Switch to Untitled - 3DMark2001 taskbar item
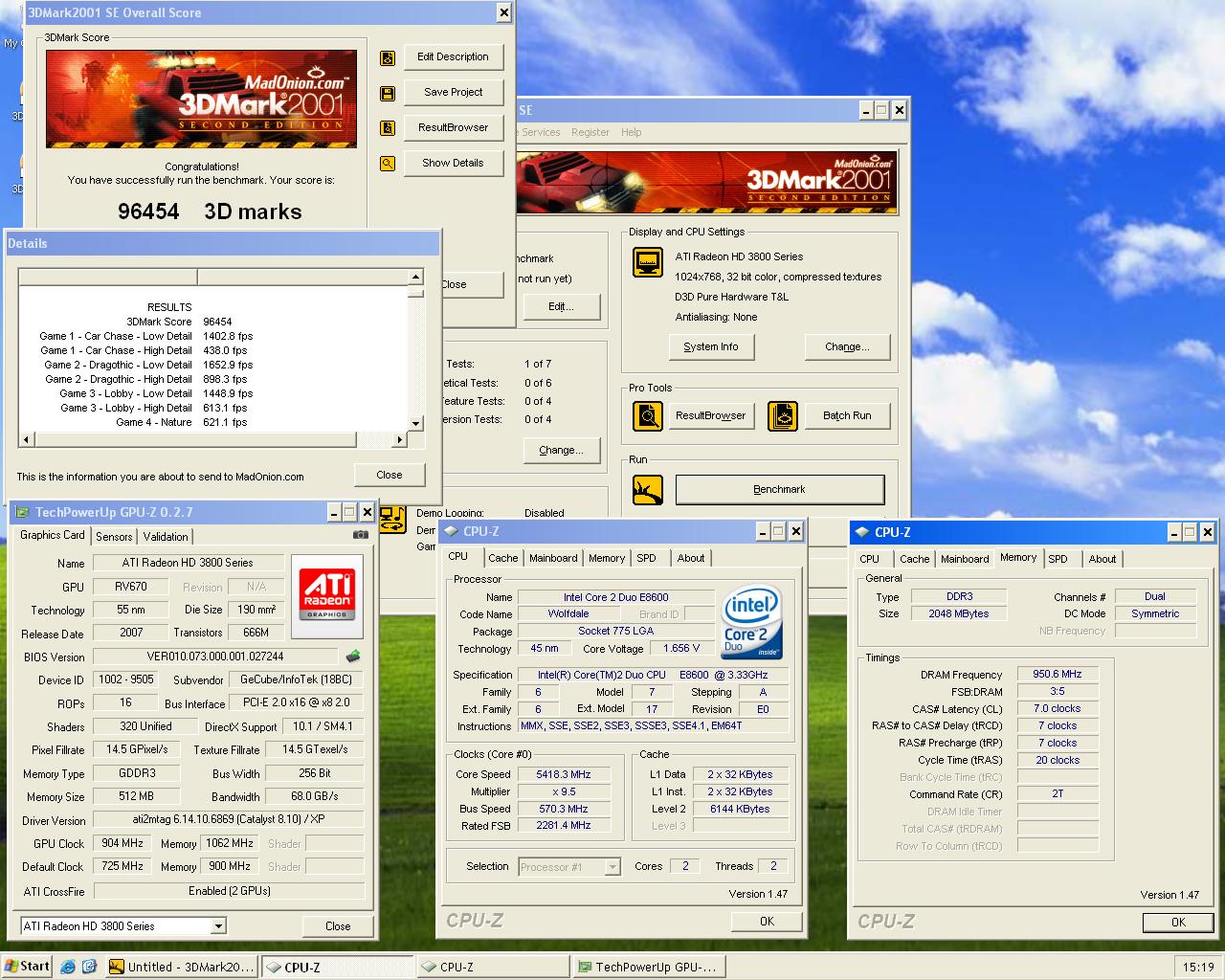Screen dimensions: 1225x980 181,967
